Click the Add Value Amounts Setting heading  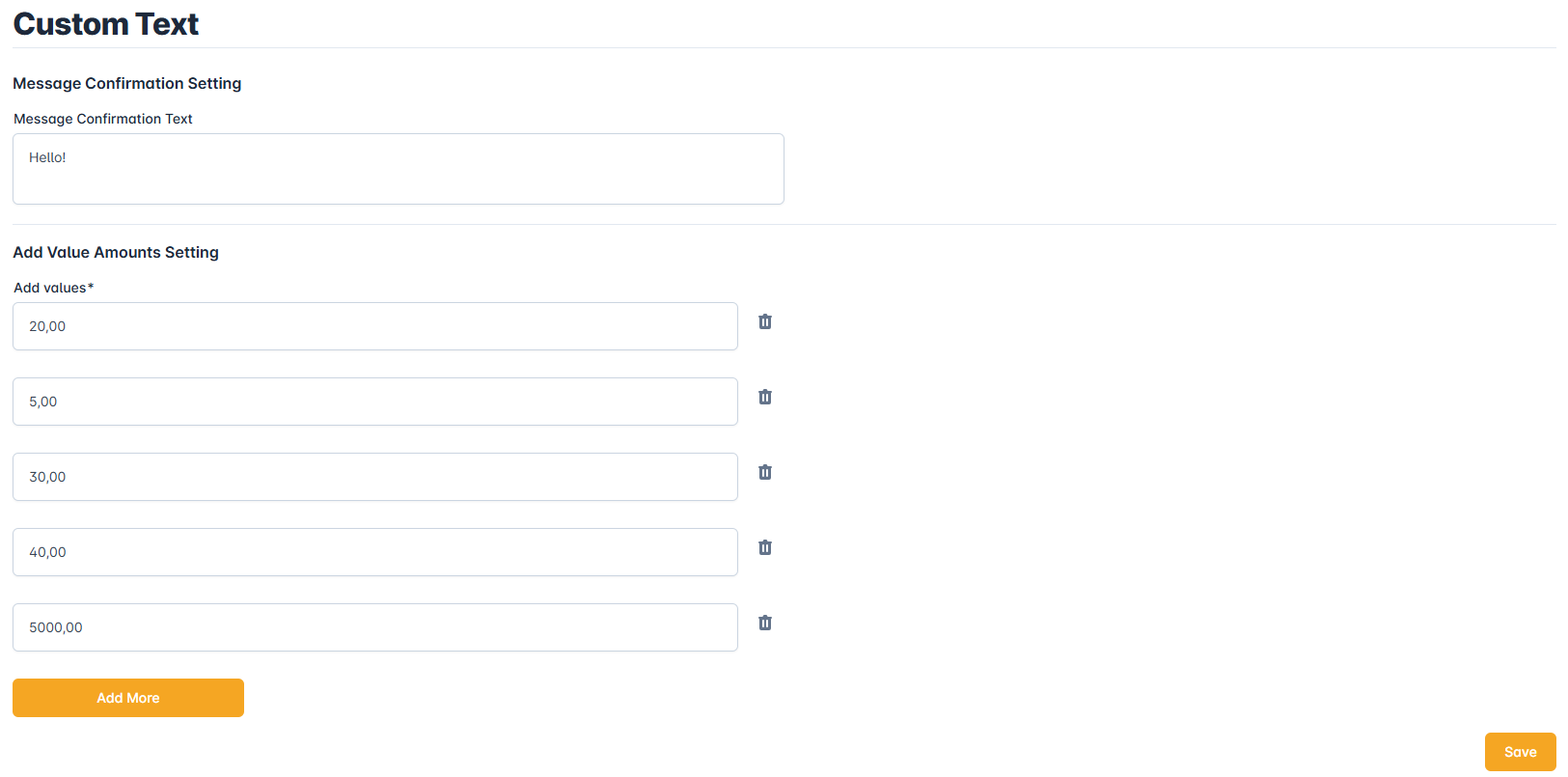(116, 253)
